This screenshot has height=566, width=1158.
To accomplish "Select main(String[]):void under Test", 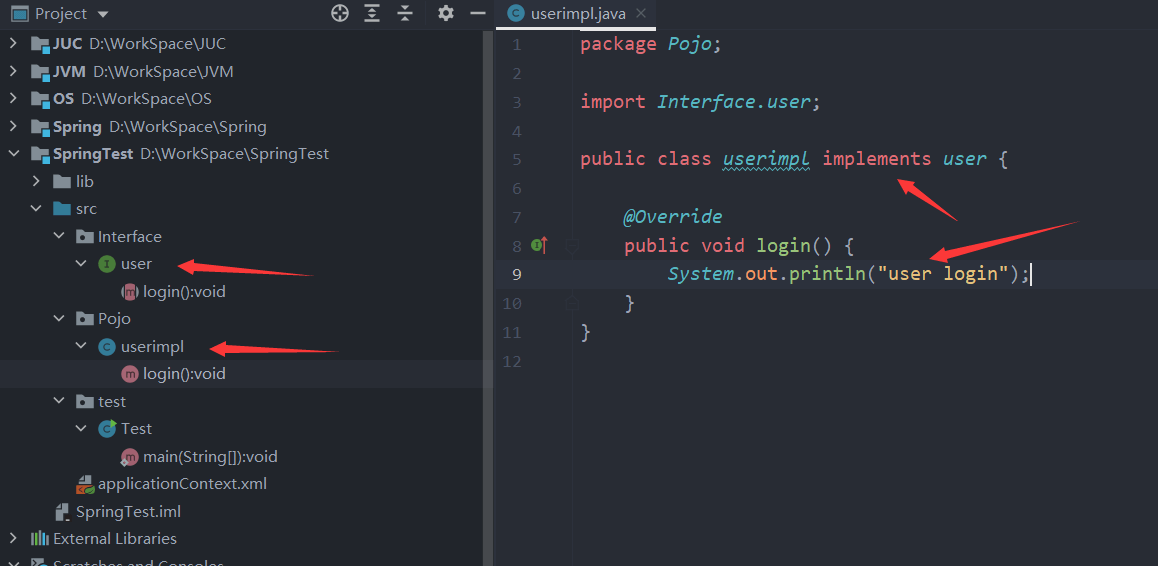I will pos(210,457).
